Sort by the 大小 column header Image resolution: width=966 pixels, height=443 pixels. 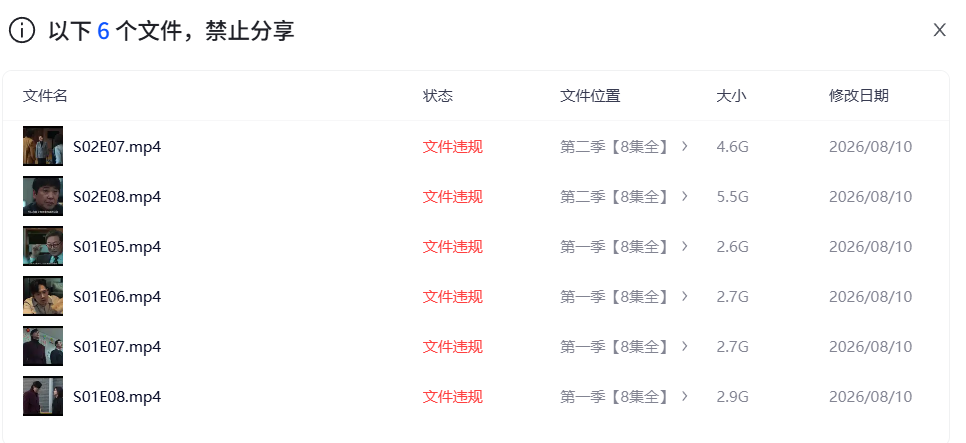pos(731,96)
